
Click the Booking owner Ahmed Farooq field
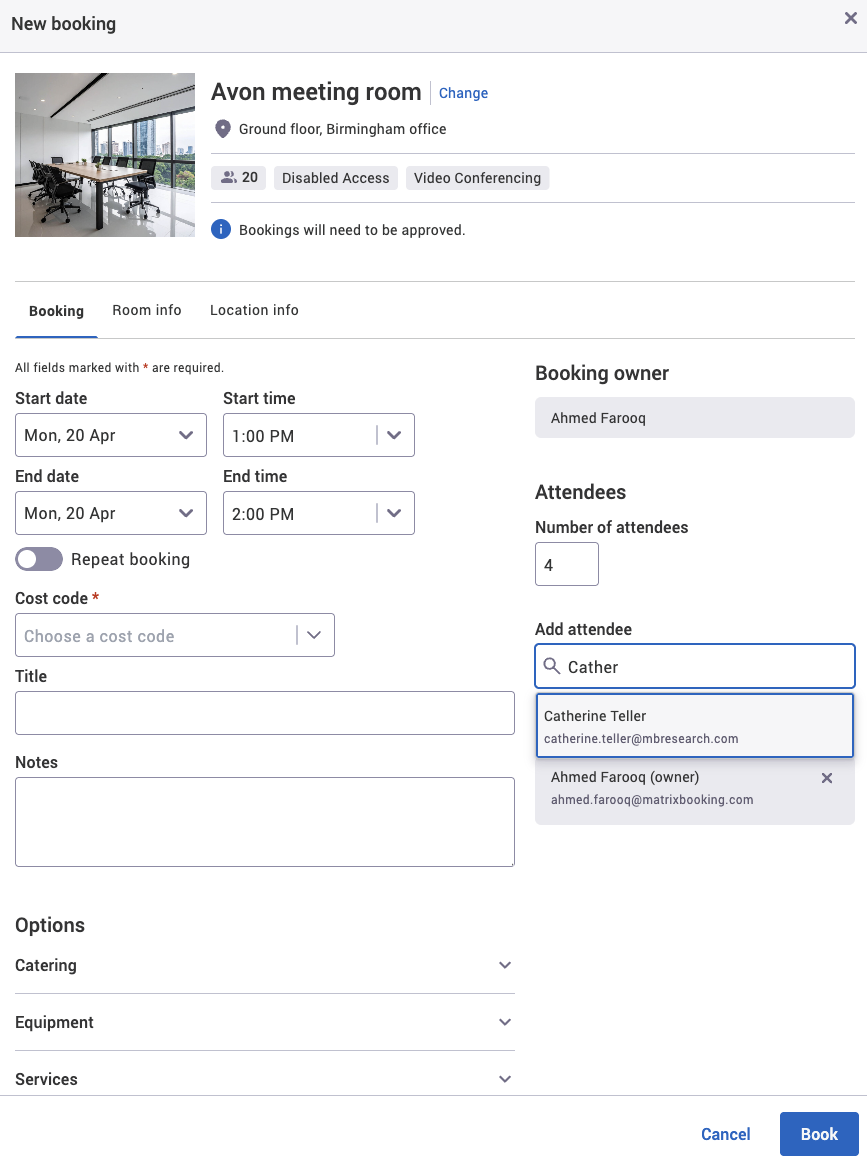pyautogui.click(x=694, y=418)
